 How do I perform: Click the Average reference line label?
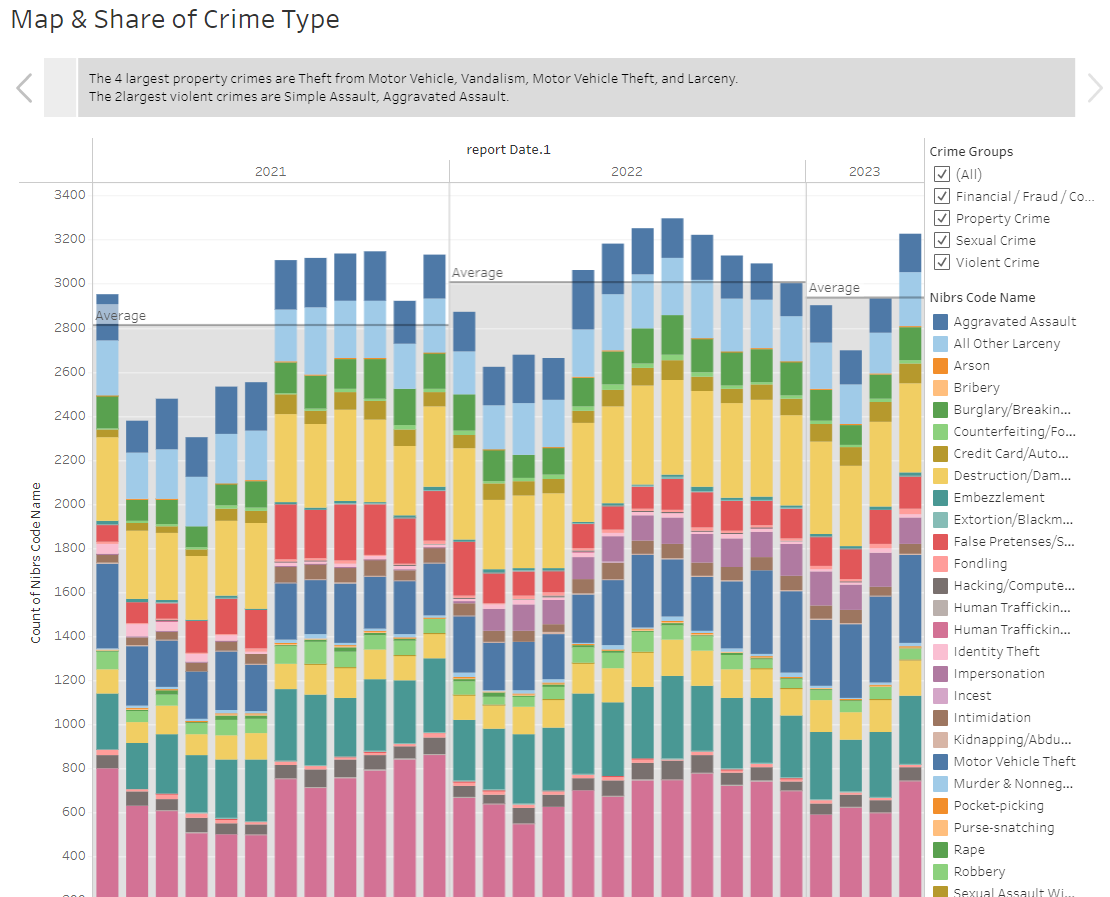pos(121,315)
